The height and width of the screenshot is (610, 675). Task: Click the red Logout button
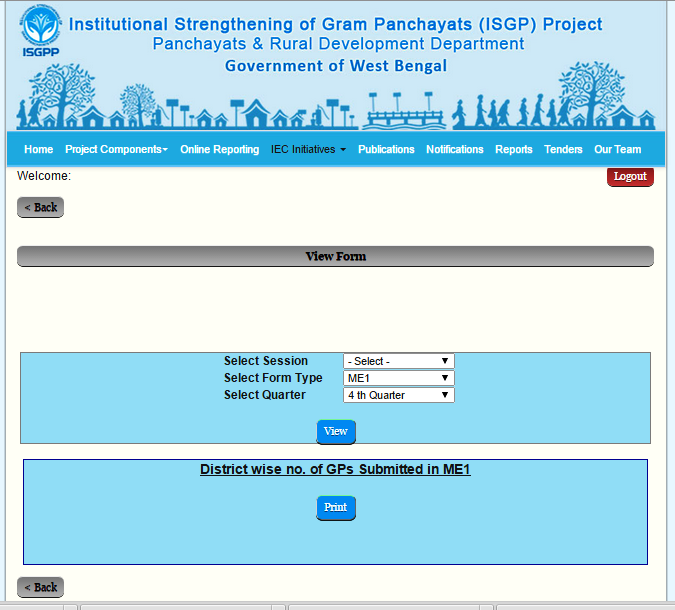tap(630, 177)
